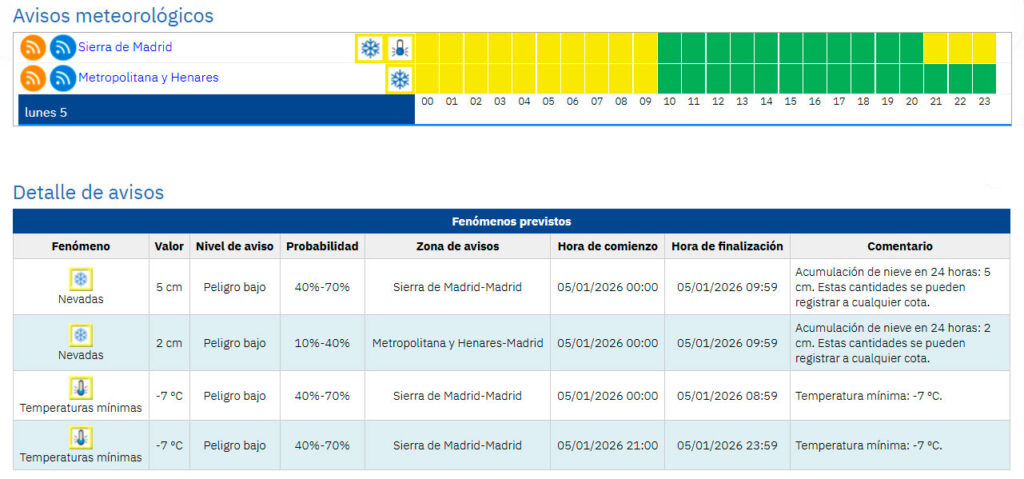The width and height of the screenshot is (1024, 479).
Task: Click the "Probabilidad" column header
Action: tap(322, 246)
